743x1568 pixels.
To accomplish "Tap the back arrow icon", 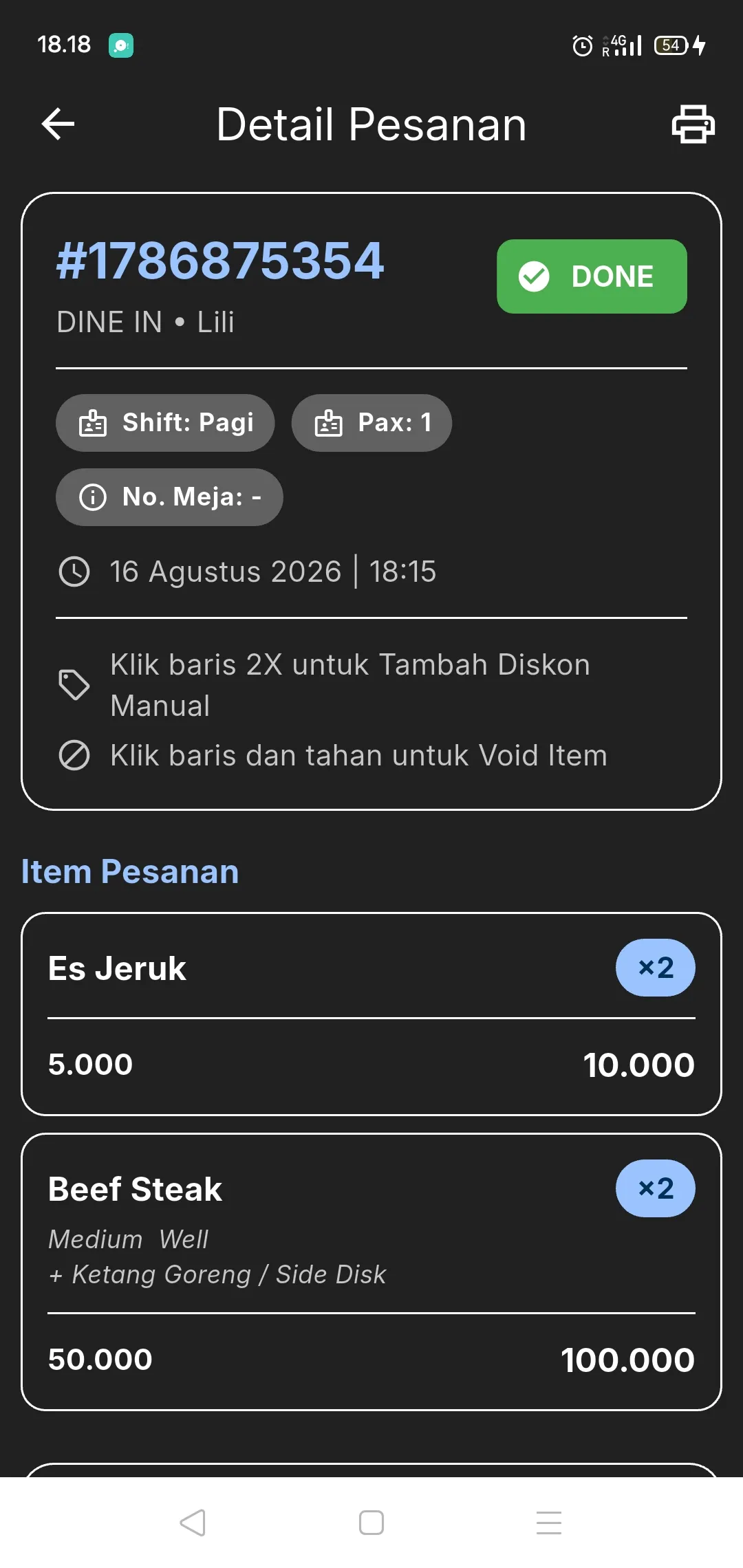I will click(58, 124).
